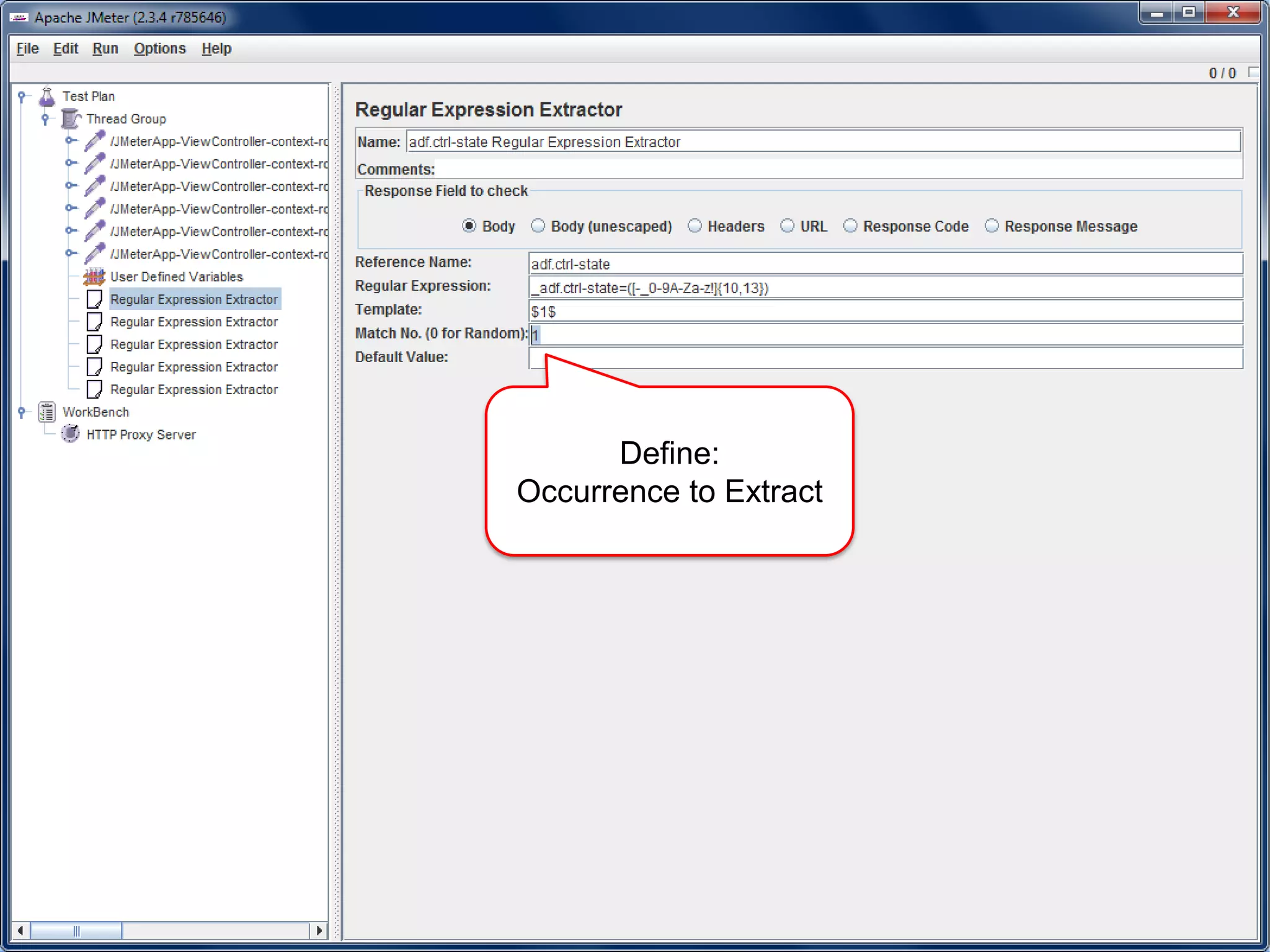Maximize the JMeter window
Screen dimensions: 1270x952
[x=1189, y=13]
